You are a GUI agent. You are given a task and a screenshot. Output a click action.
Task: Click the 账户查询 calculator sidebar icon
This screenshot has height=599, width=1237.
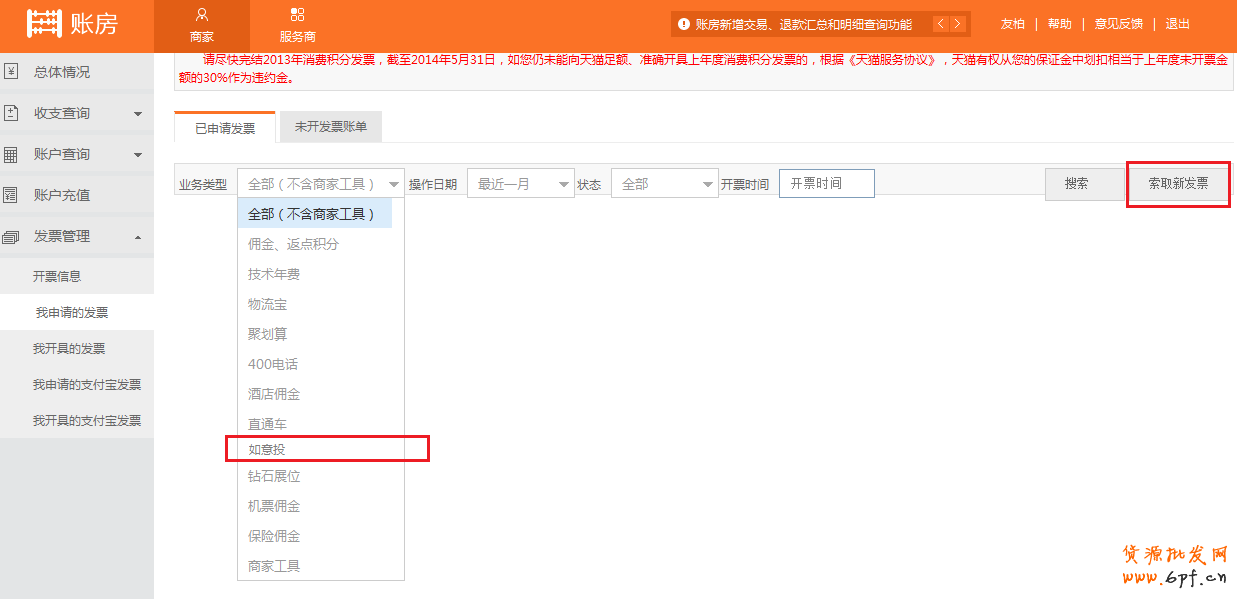(12, 154)
